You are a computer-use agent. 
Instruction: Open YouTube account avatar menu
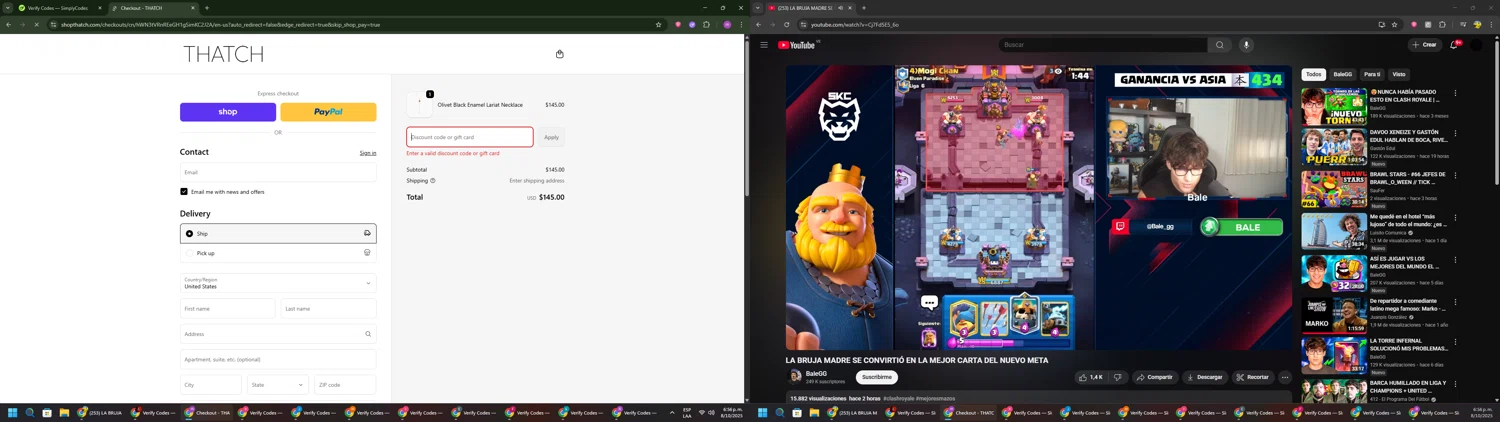(x=1477, y=45)
